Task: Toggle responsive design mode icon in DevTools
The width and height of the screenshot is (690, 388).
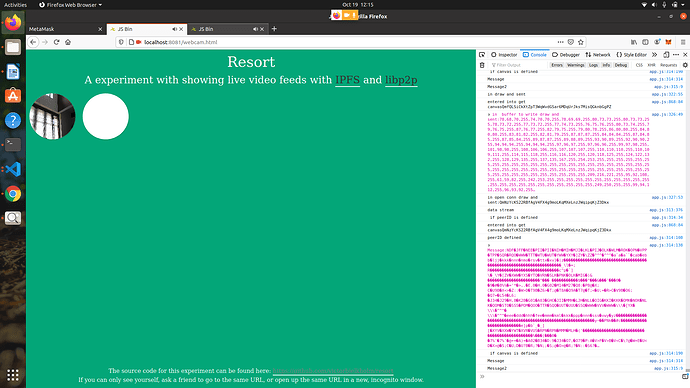Action: (x=666, y=55)
